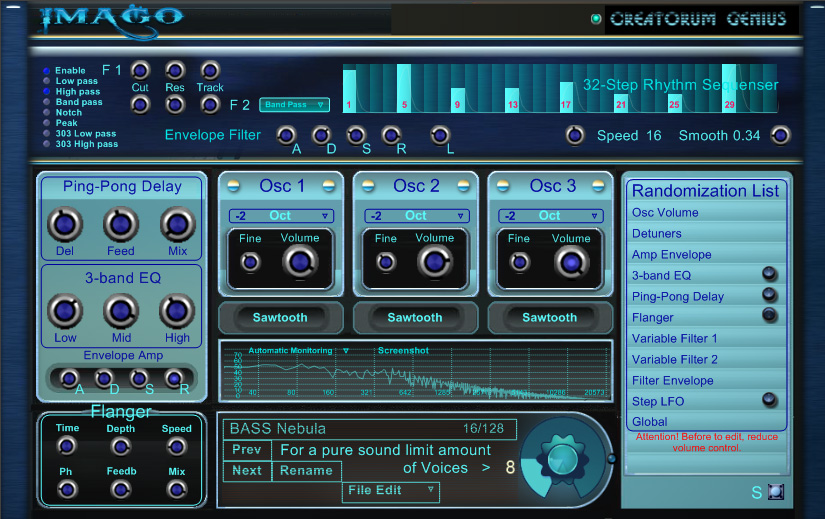Click the Flanger Feedb knob

(x=120, y=490)
